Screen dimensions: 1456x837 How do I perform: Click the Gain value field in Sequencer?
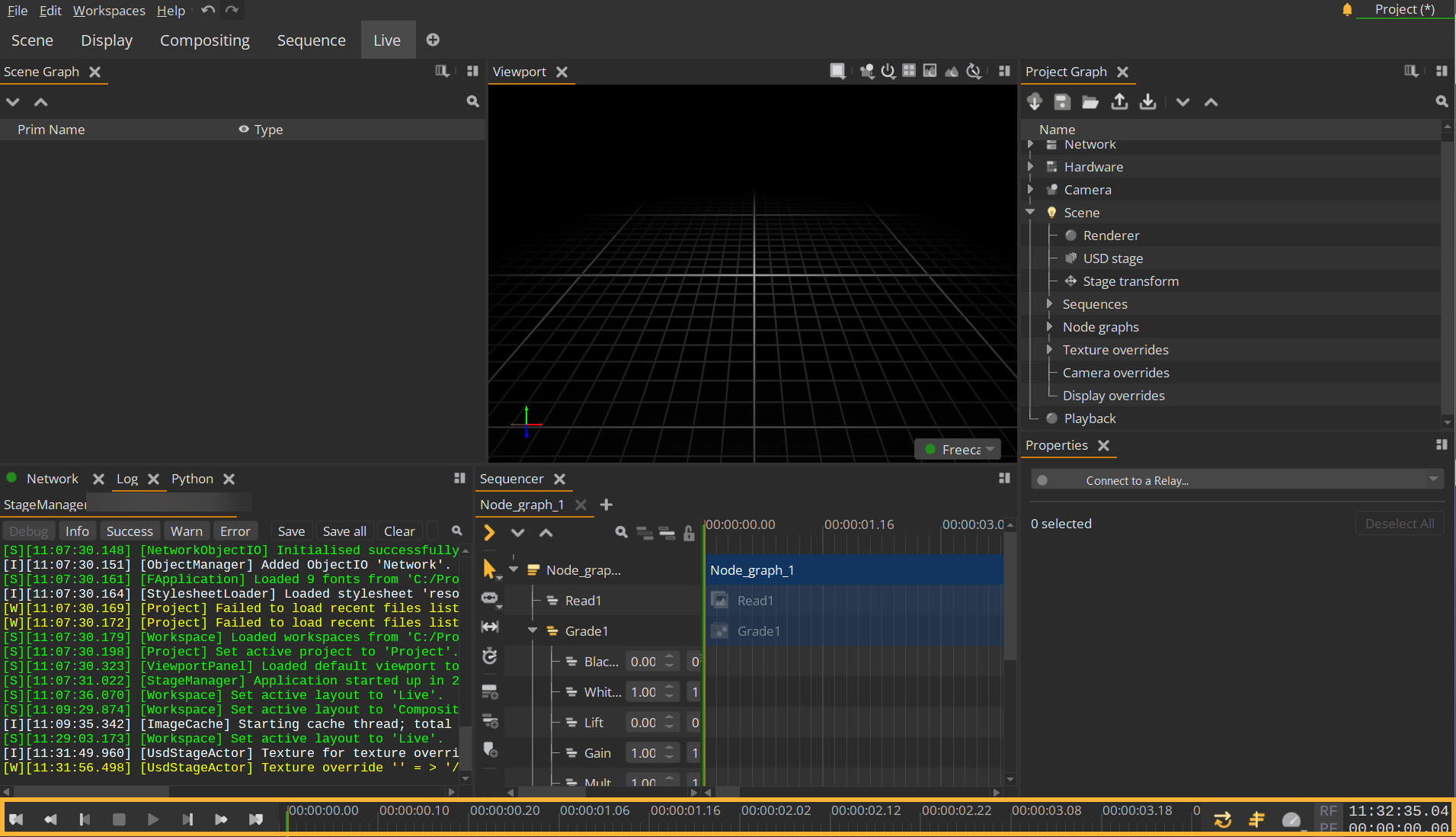(644, 753)
